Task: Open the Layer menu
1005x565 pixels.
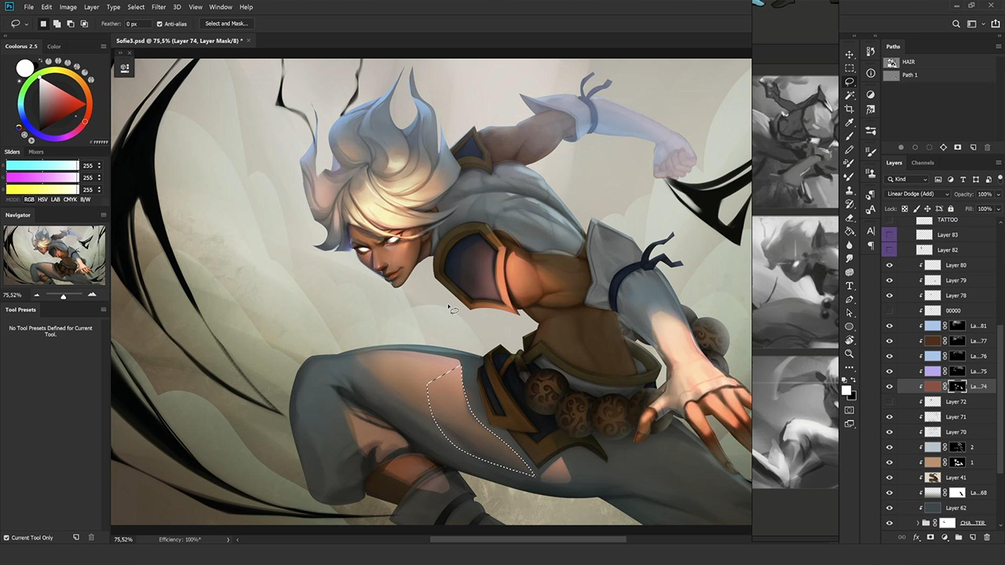Action: point(91,7)
